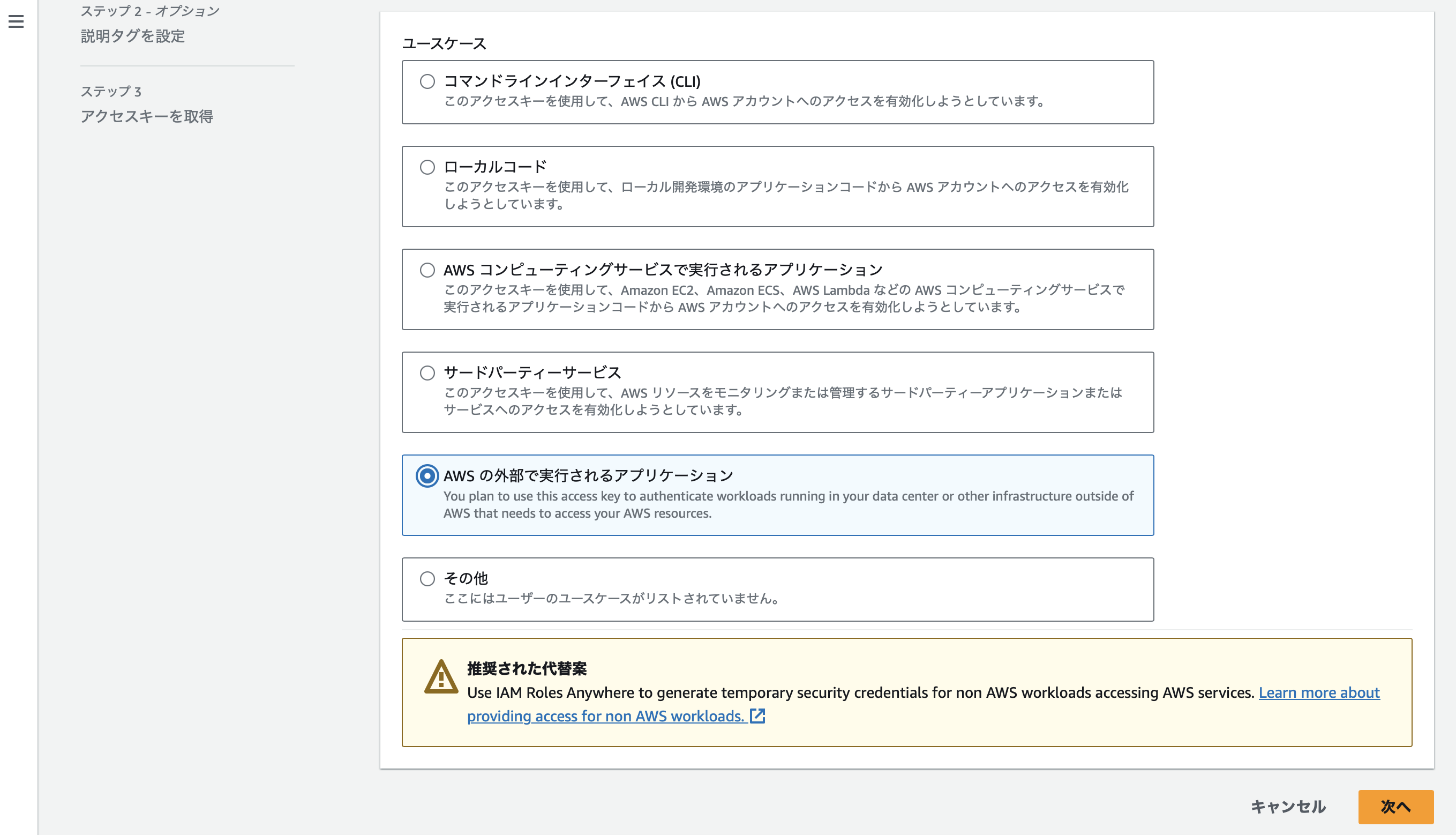The width and height of the screenshot is (1456, 835).
Task: Choose AWS コンピューティングサービス radio button
Action: [x=427, y=270]
